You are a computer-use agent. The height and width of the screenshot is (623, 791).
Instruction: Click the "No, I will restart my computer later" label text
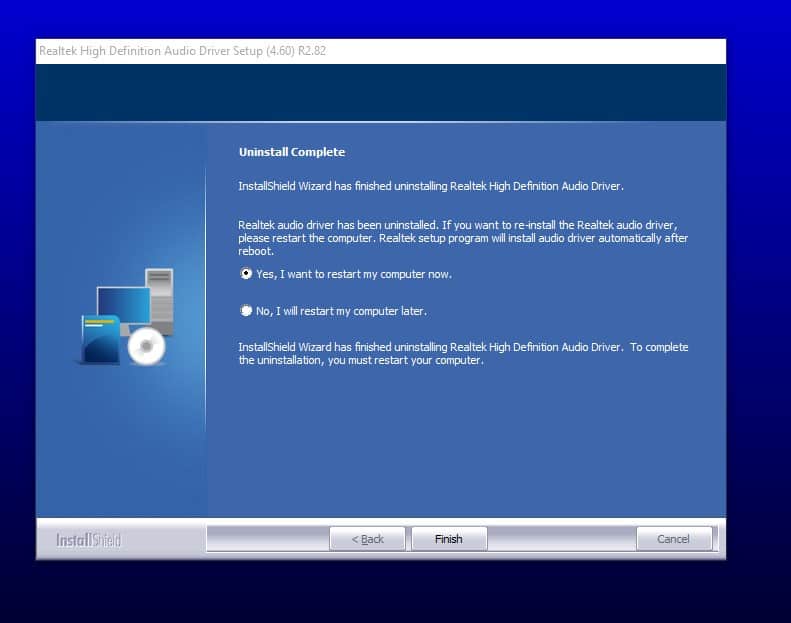(x=341, y=311)
